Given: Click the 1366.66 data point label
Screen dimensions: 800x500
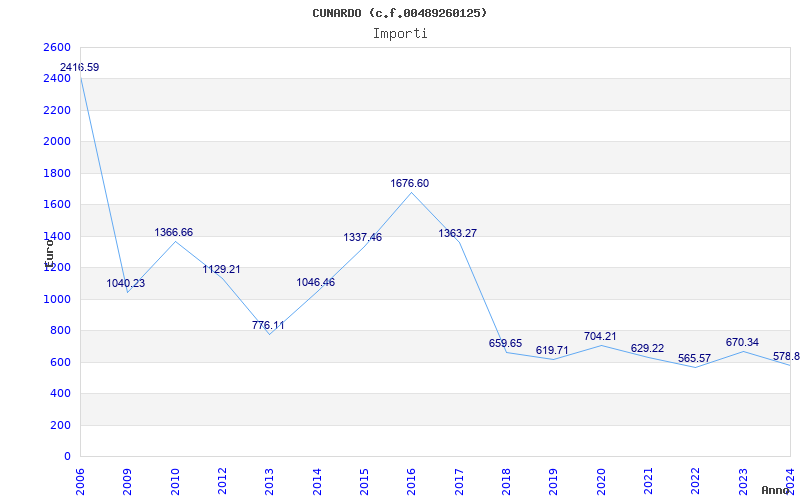Looking at the screenshot, I should 173,232.
